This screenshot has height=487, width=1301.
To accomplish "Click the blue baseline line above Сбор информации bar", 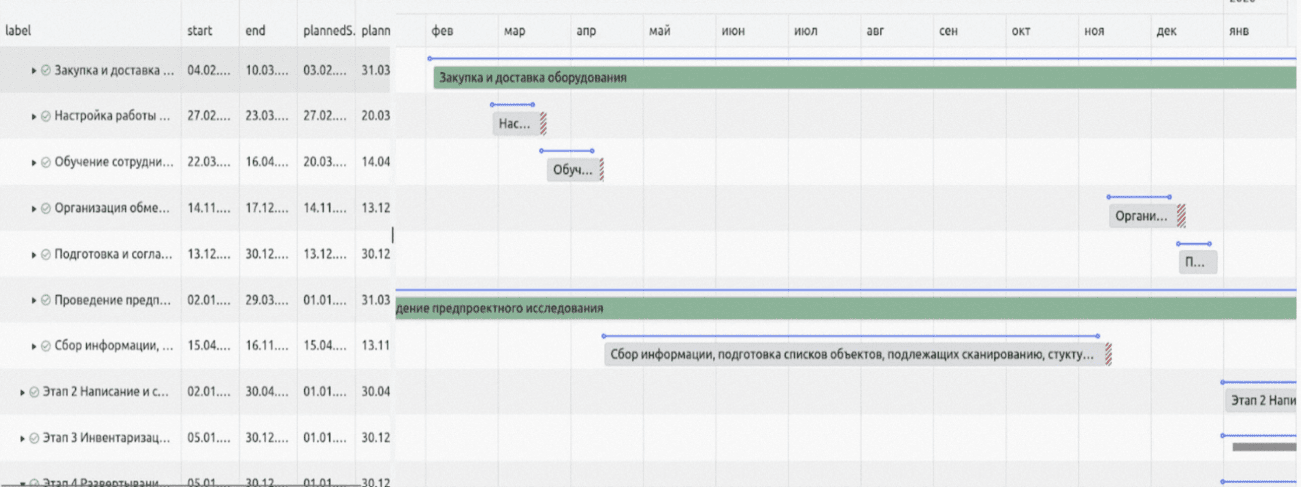I will pos(850,336).
